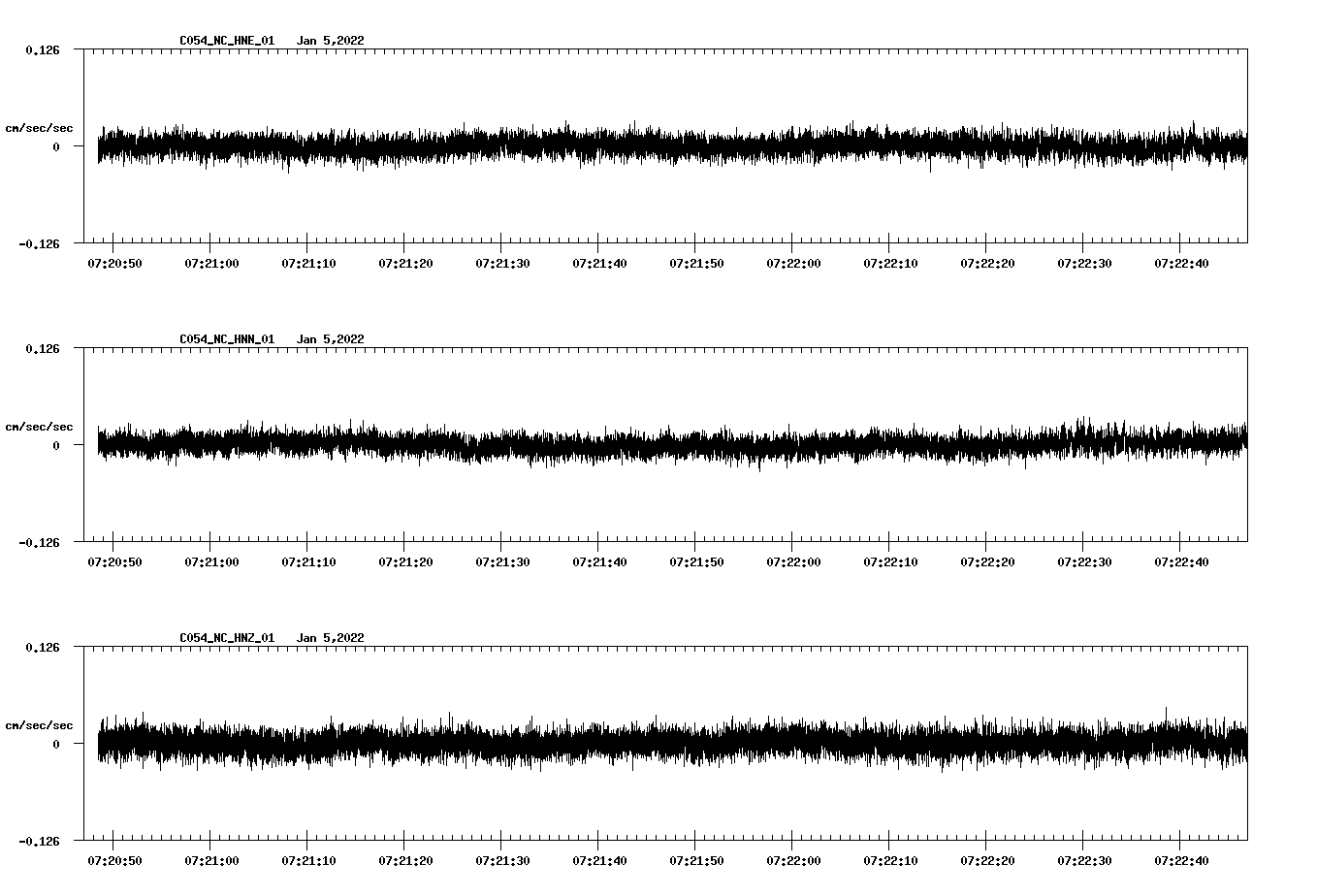
Task: Click the 07:22:40 time label on HNZ plot
Action: [1181, 860]
